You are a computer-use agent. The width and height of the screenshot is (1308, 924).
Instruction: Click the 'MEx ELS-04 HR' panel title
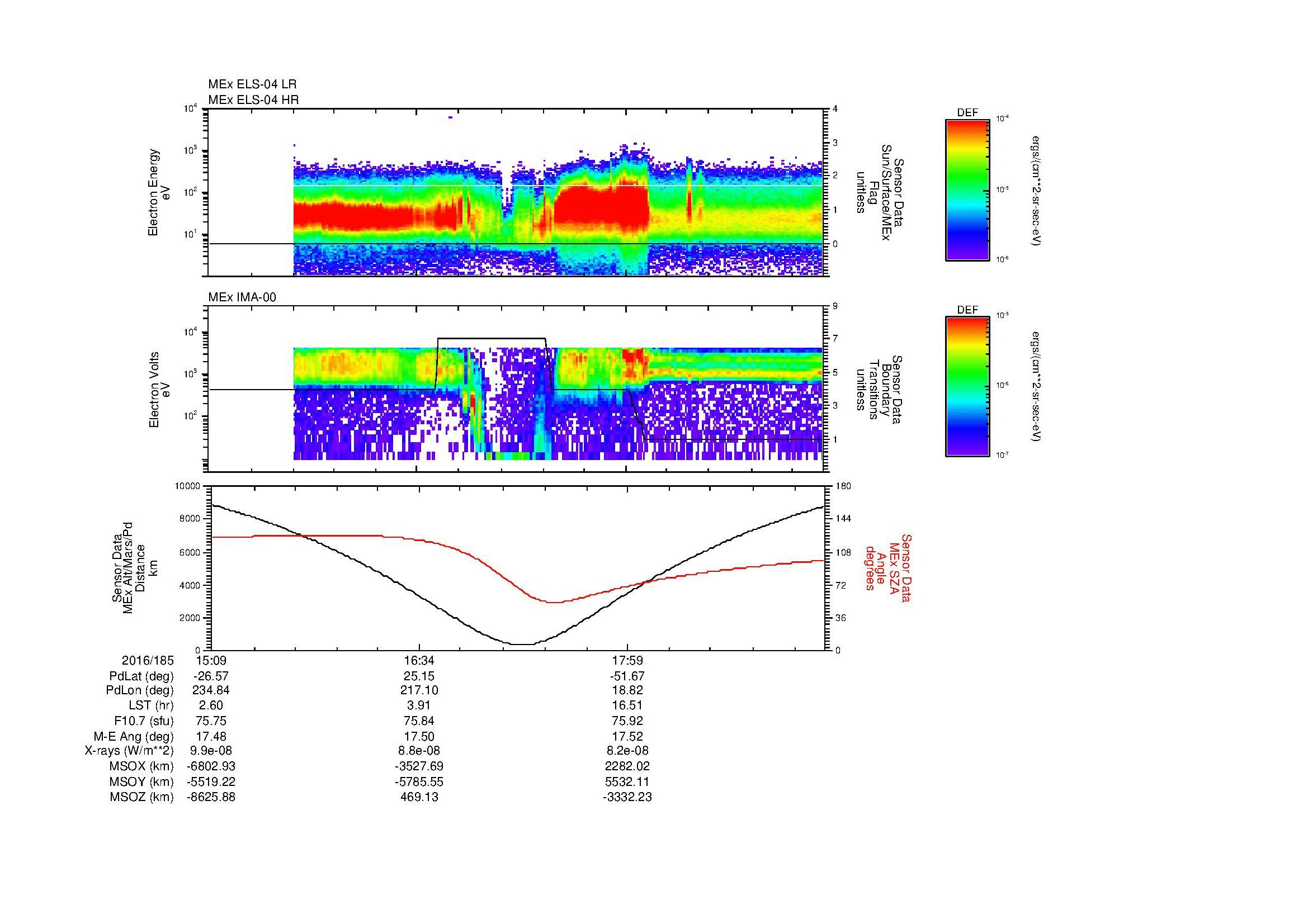pos(253,99)
